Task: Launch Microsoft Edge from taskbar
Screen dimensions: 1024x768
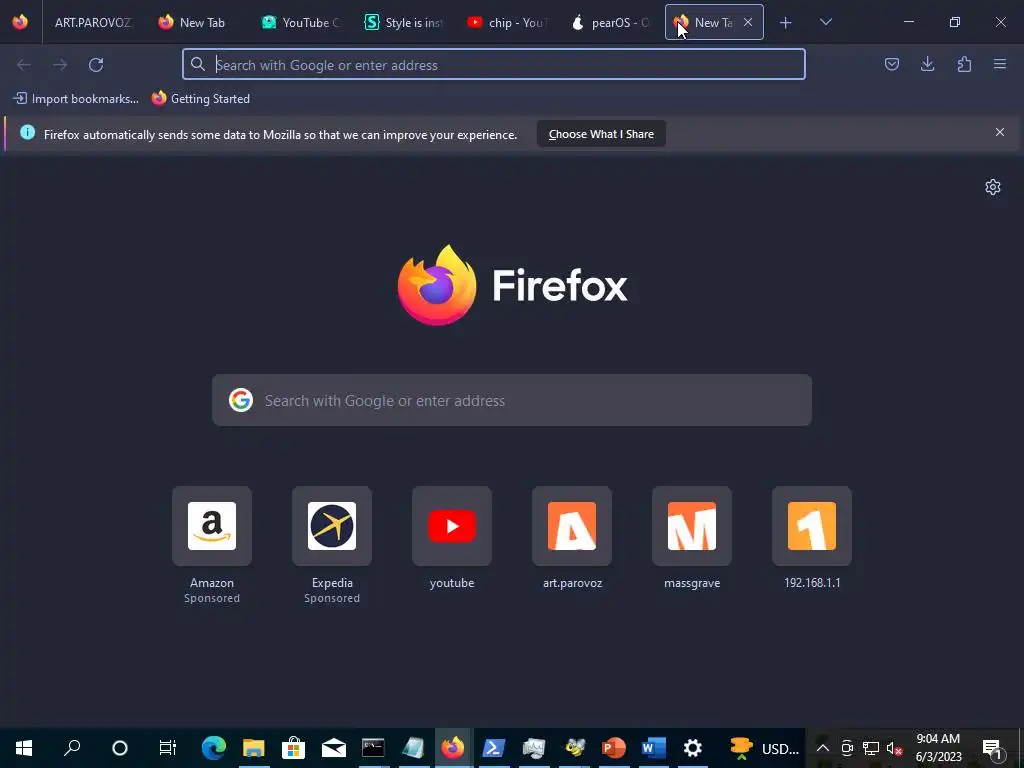Action: [214, 748]
